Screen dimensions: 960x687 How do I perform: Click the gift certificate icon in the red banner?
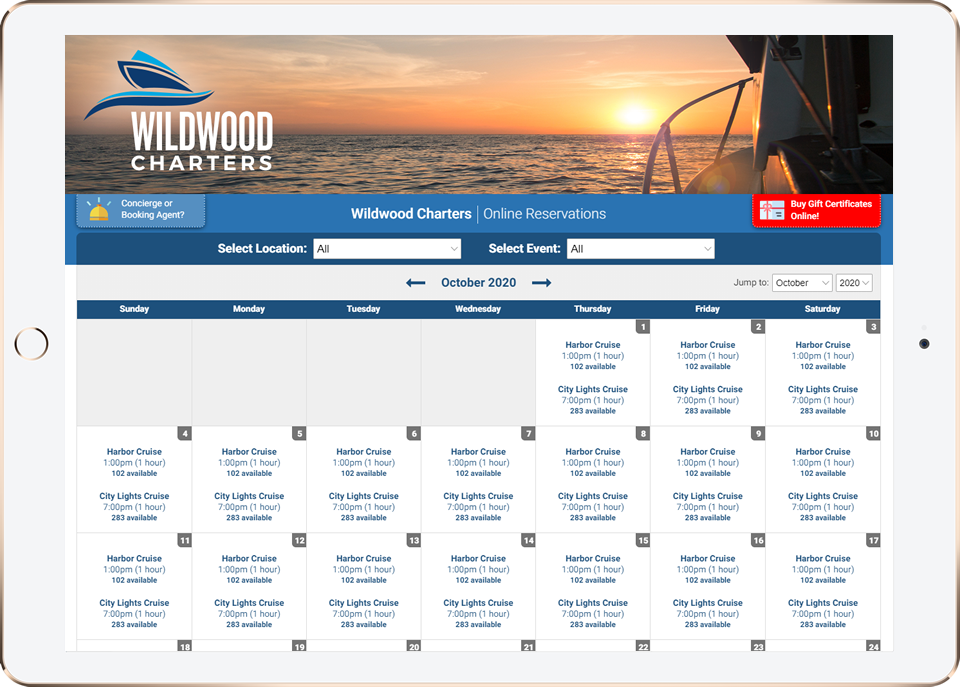click(771, 210)
